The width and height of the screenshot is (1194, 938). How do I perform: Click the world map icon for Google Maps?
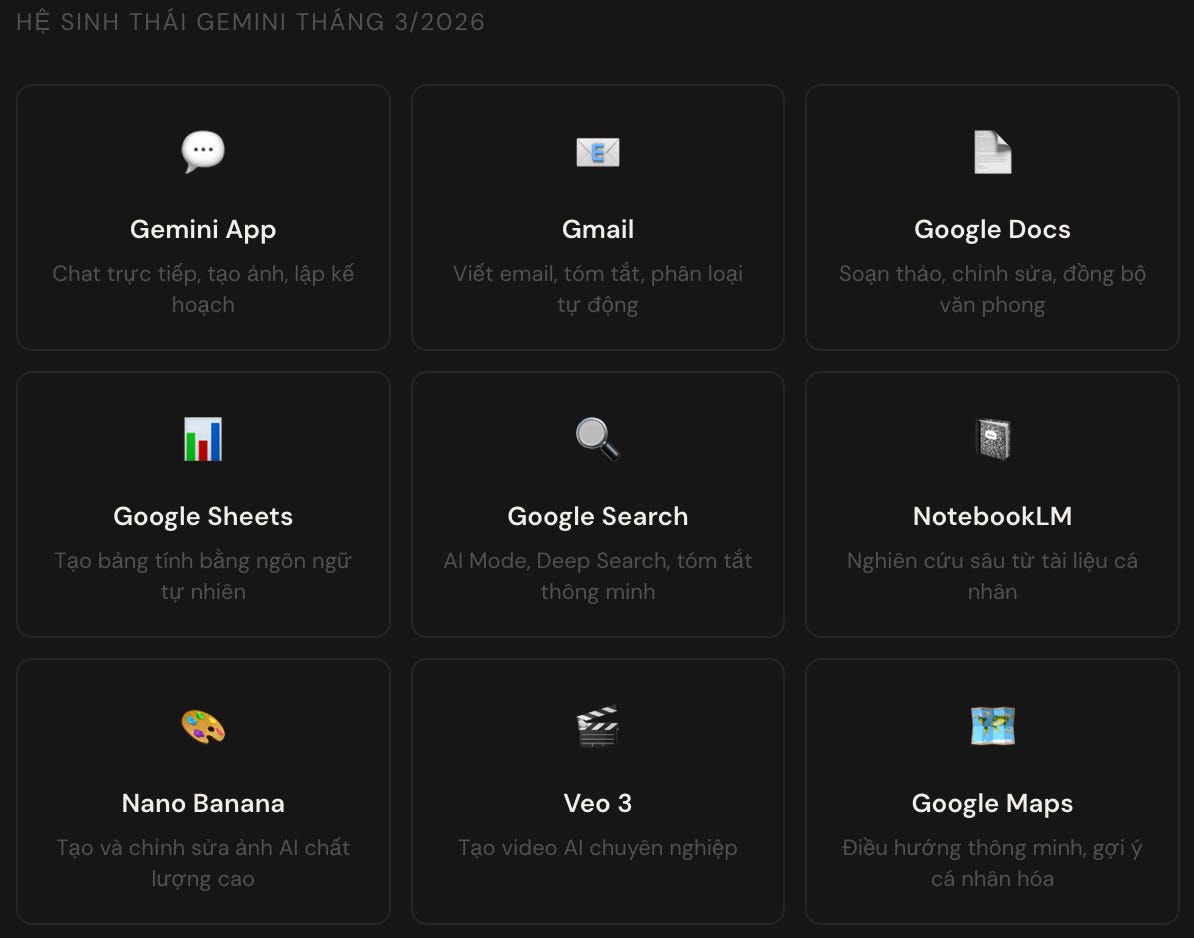coord(992,726)
